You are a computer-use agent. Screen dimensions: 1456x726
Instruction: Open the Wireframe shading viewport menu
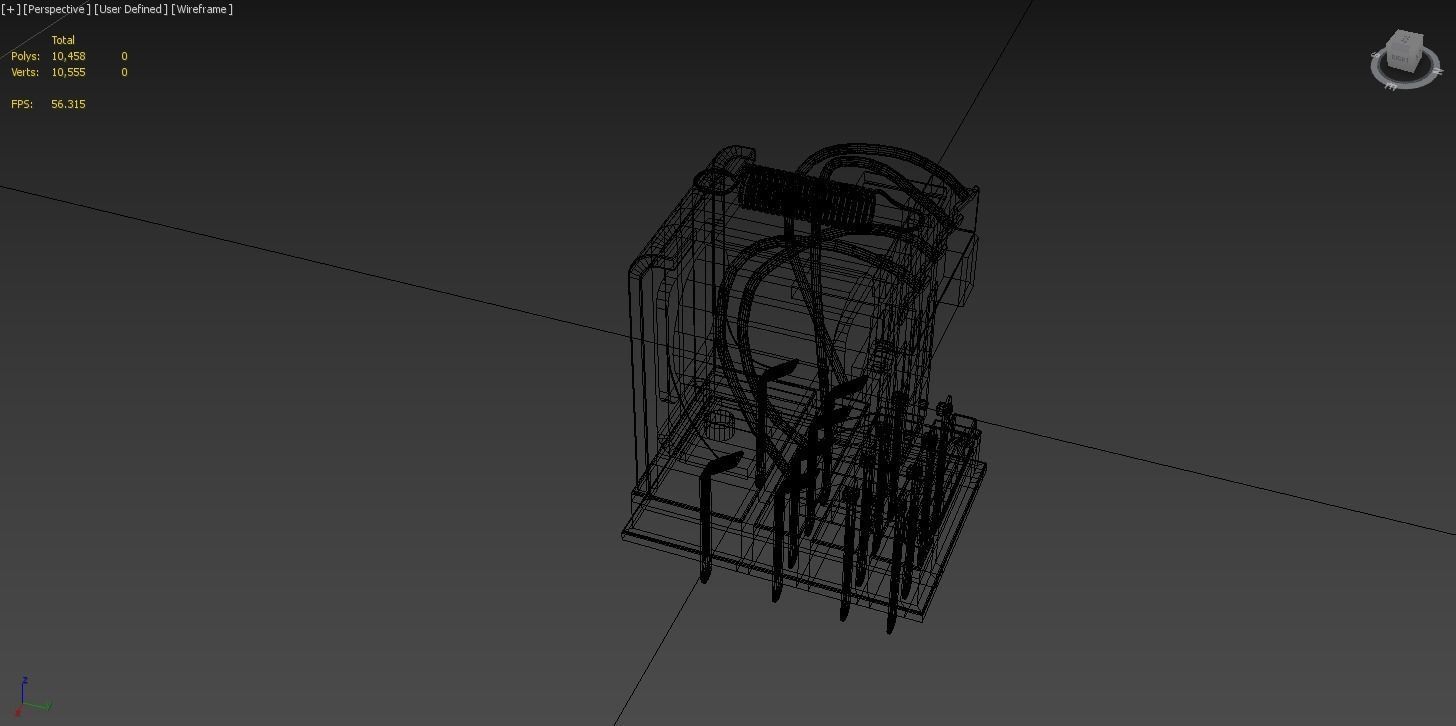(202, 9)
